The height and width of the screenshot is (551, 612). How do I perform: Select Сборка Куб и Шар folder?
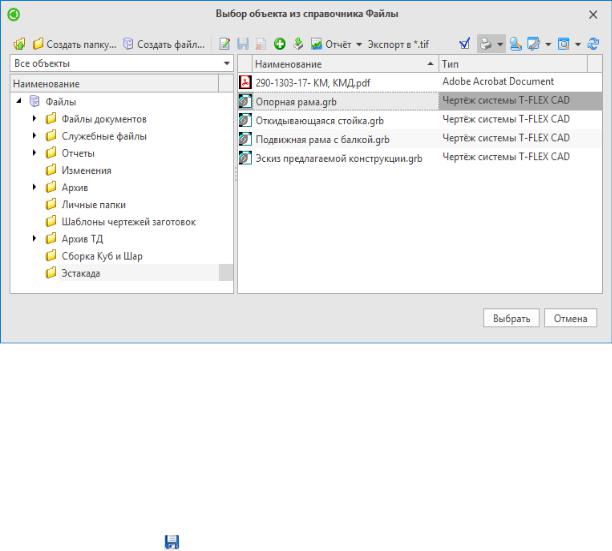pos(102,256)
